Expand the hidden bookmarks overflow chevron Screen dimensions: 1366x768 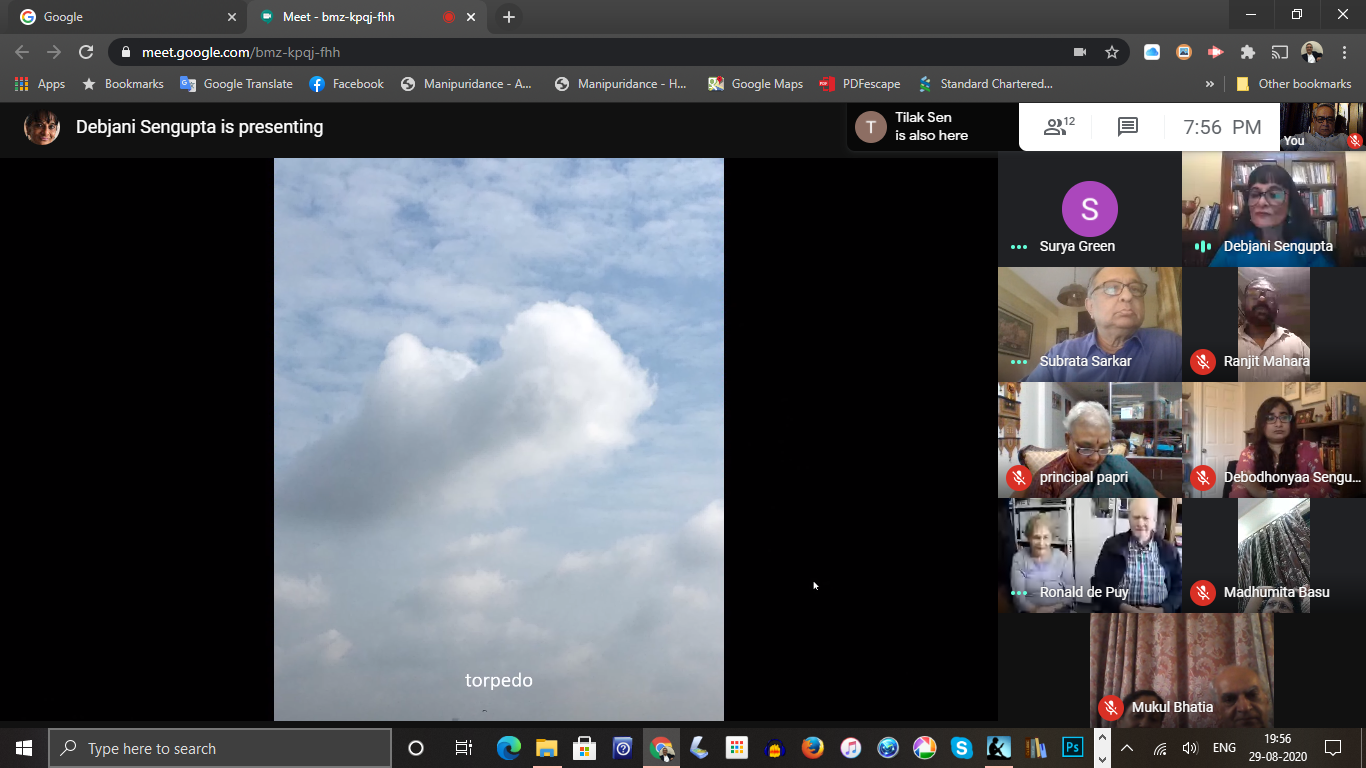(x=1210, y=84)
